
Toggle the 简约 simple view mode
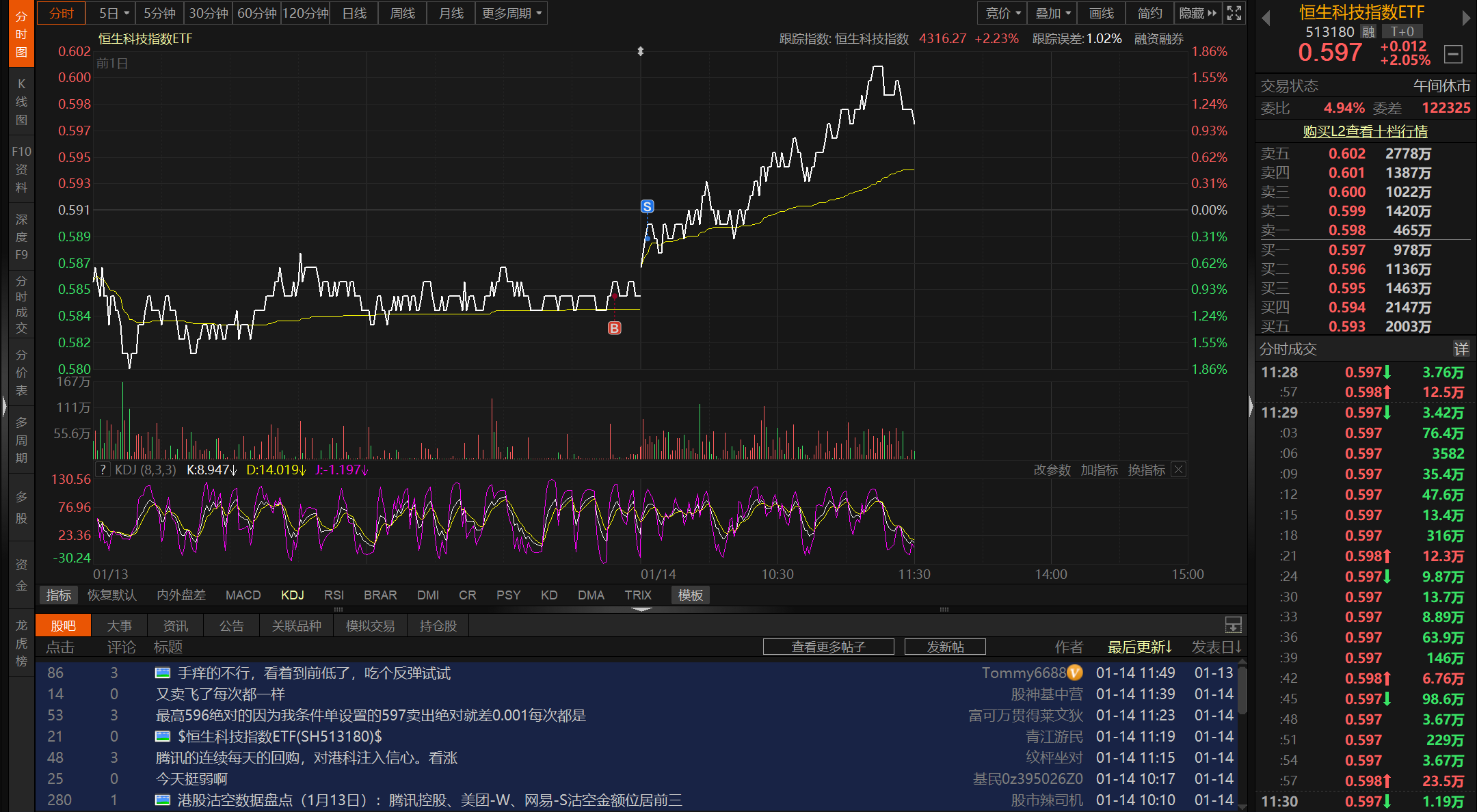(x=1149, y=13)
